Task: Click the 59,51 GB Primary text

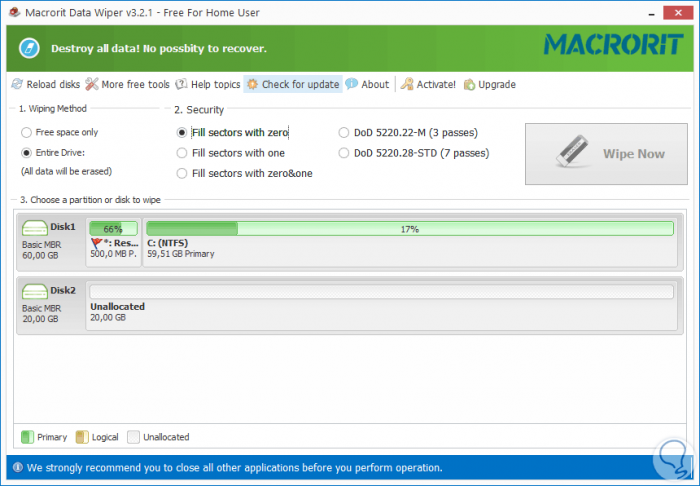Action: [x=181, y=254]
